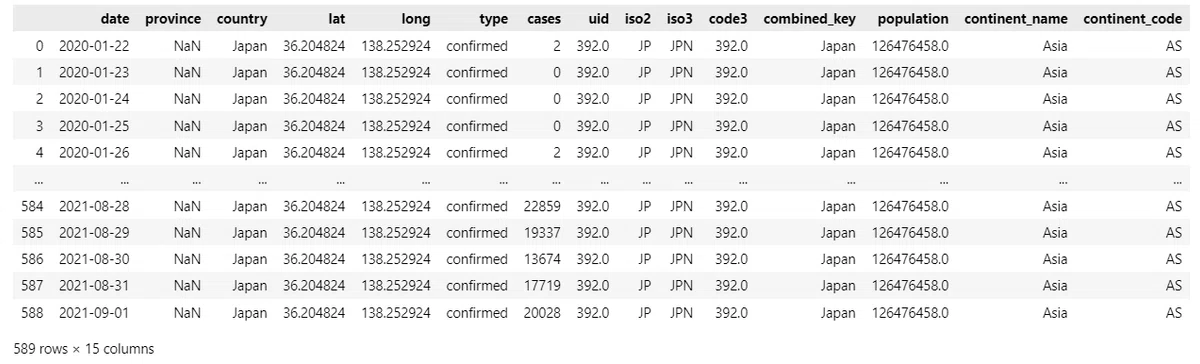The height and width of the screenshot is (364, 1200).
Task: Click the type column header
Action: point(493,20)
